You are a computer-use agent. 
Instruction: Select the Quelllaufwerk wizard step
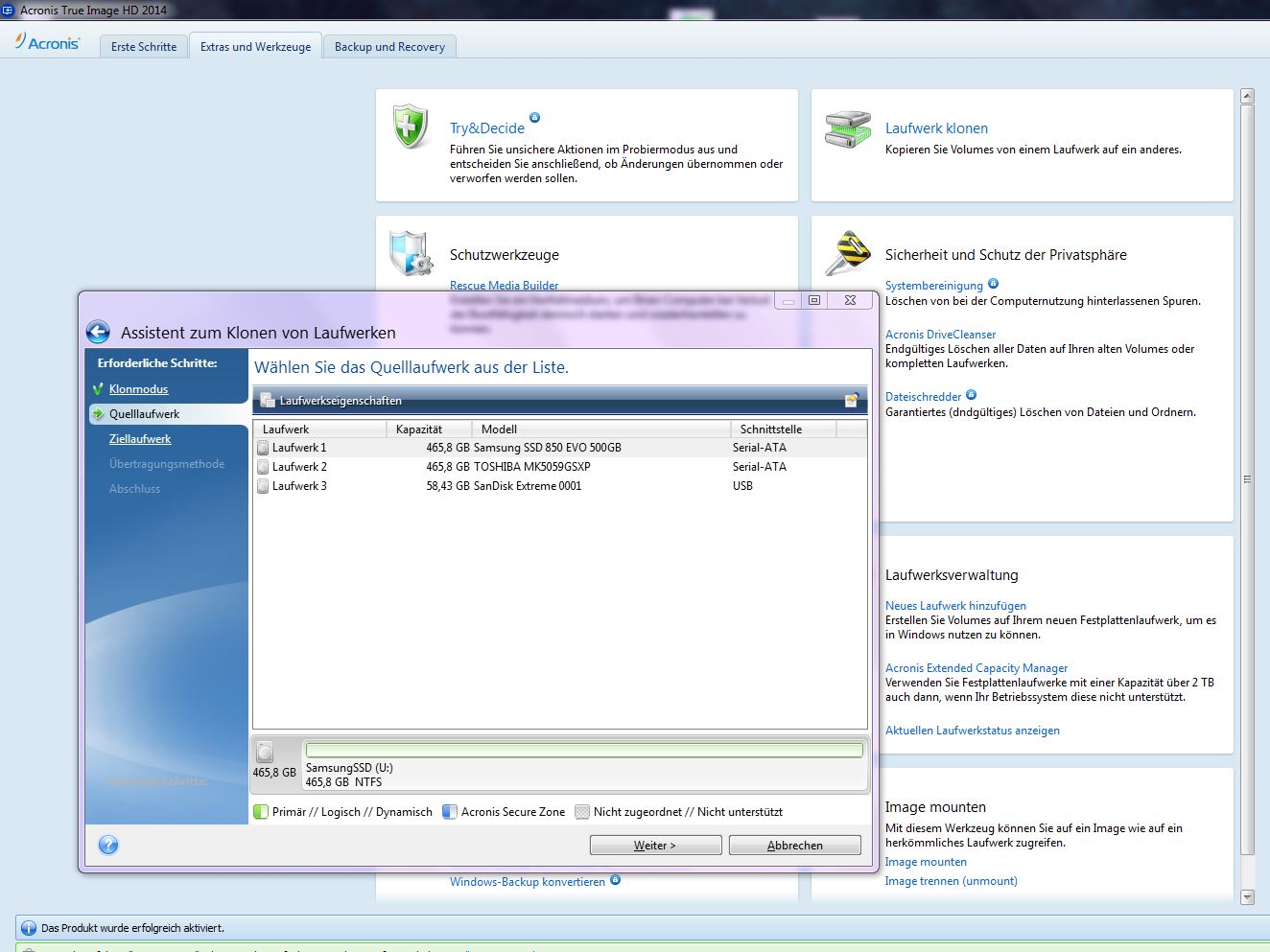168,414
